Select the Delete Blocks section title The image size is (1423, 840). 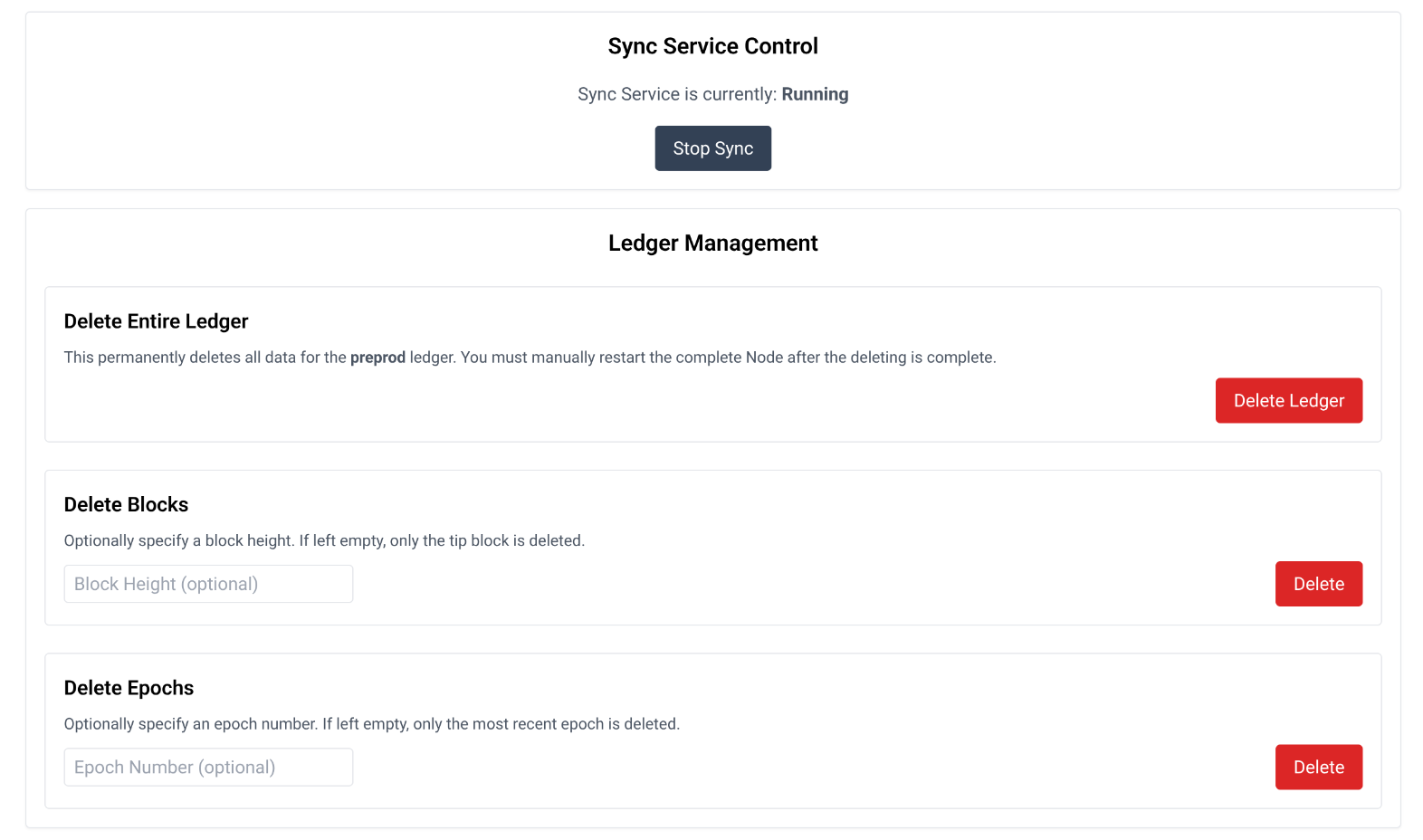(x=126, y=504)
